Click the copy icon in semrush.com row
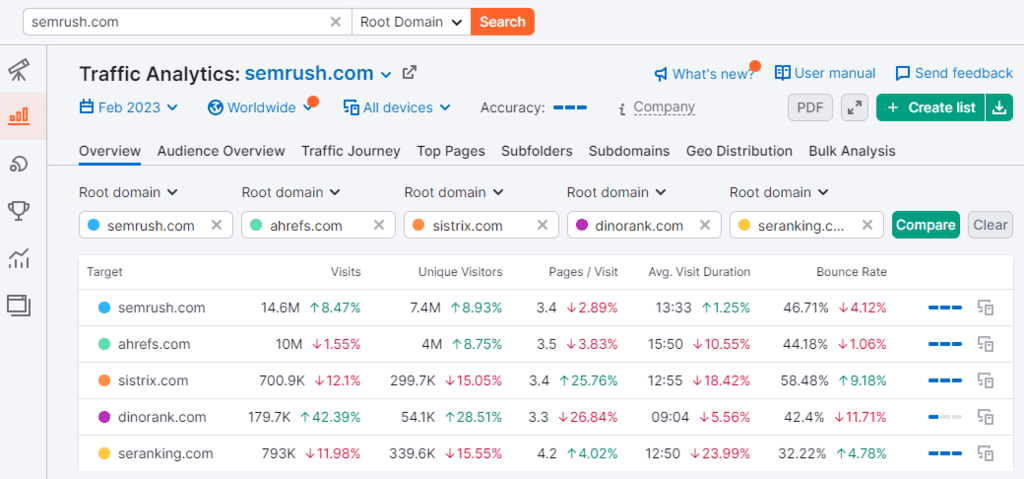 pos(985,308)
